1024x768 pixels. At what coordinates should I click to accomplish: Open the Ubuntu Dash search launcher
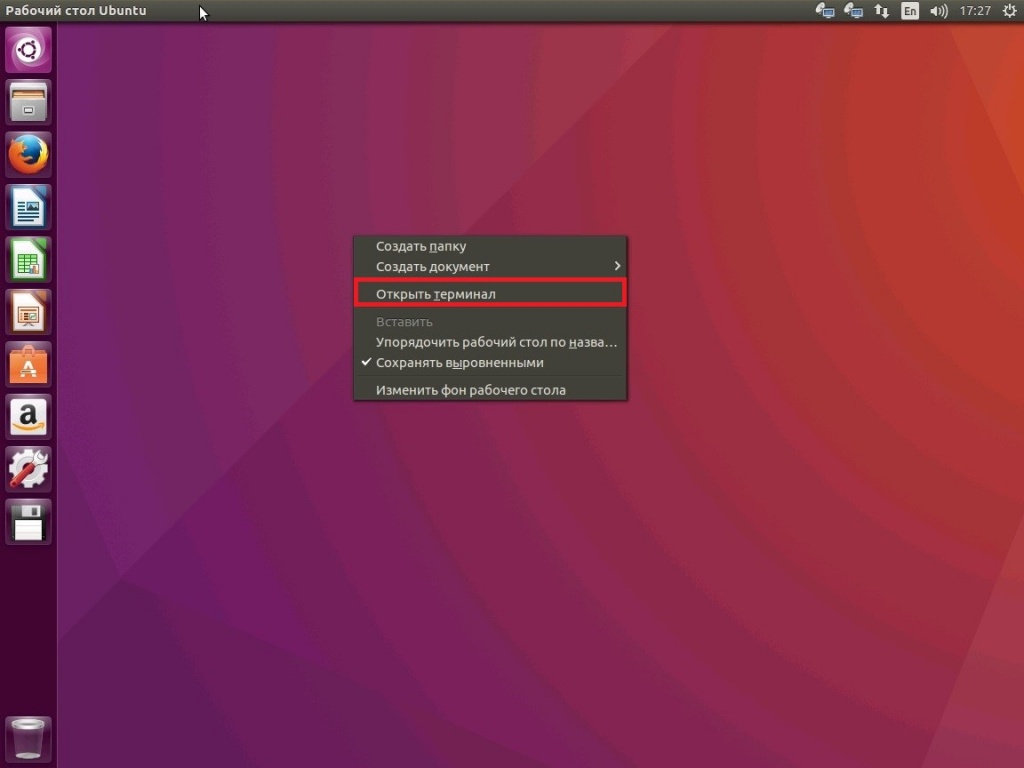coord(28,49)
